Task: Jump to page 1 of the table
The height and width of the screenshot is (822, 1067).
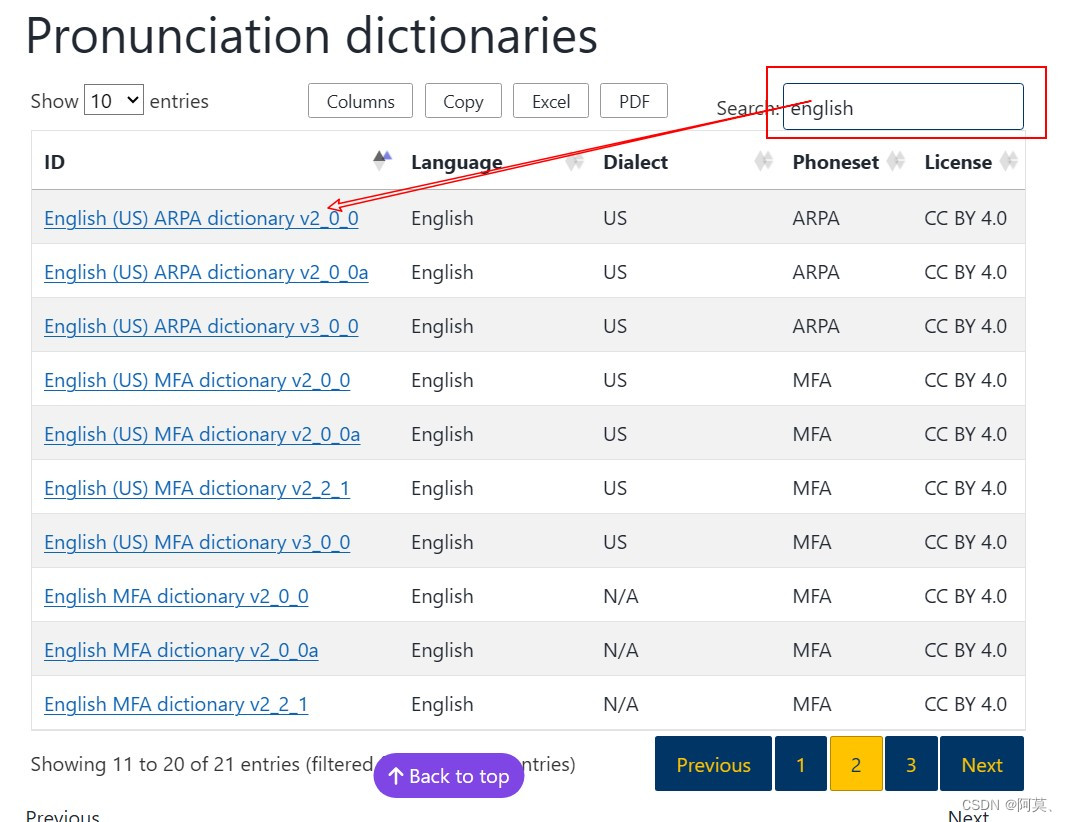Action: click(x=800, y=763)
